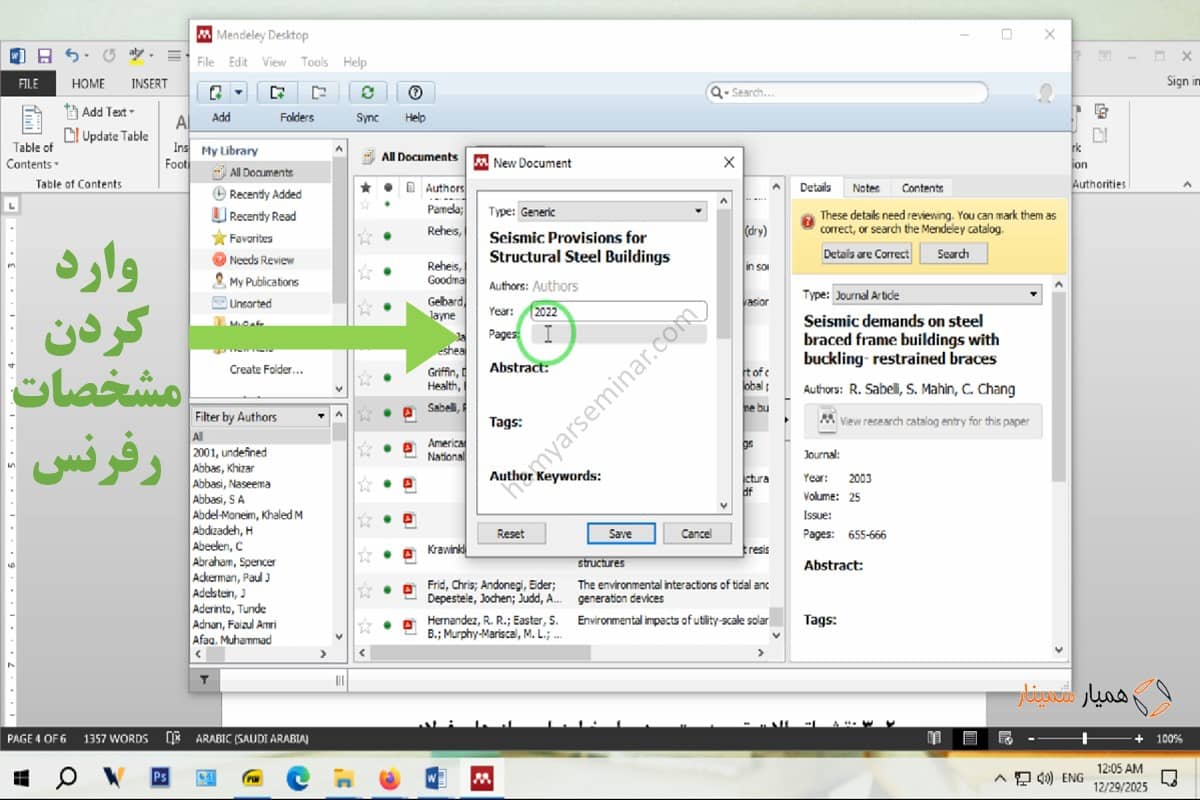Click the Authors field in New Document dialog

[555, 286]
